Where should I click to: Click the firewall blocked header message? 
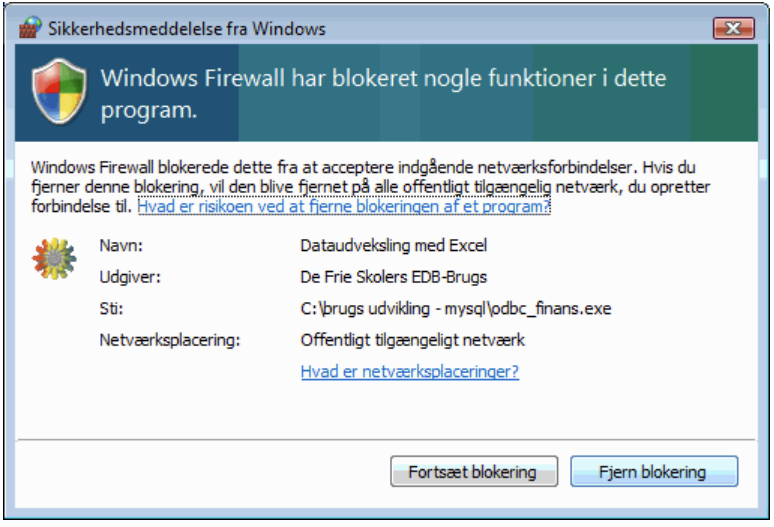[383, 94]
